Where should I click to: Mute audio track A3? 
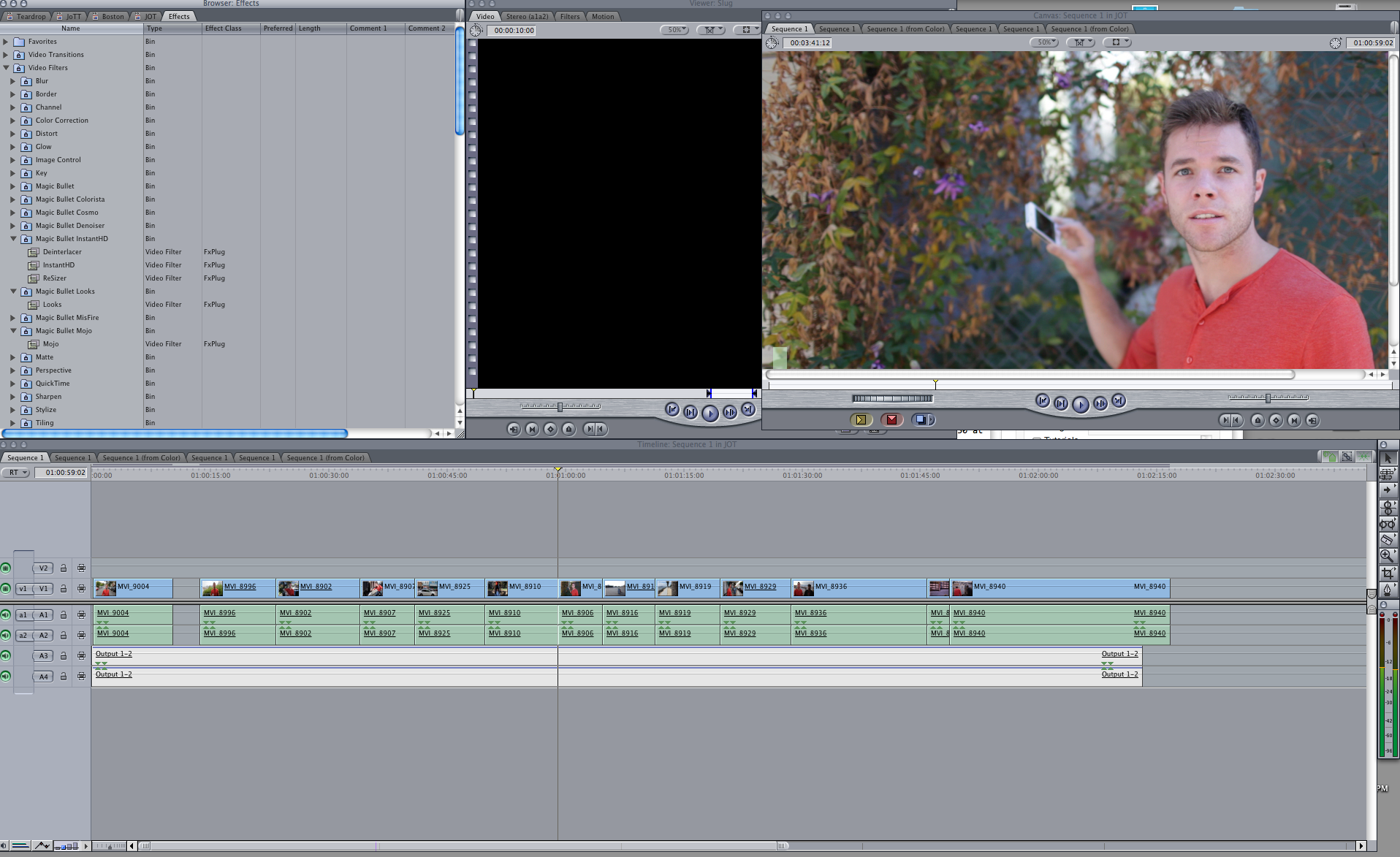pos(6,656)
